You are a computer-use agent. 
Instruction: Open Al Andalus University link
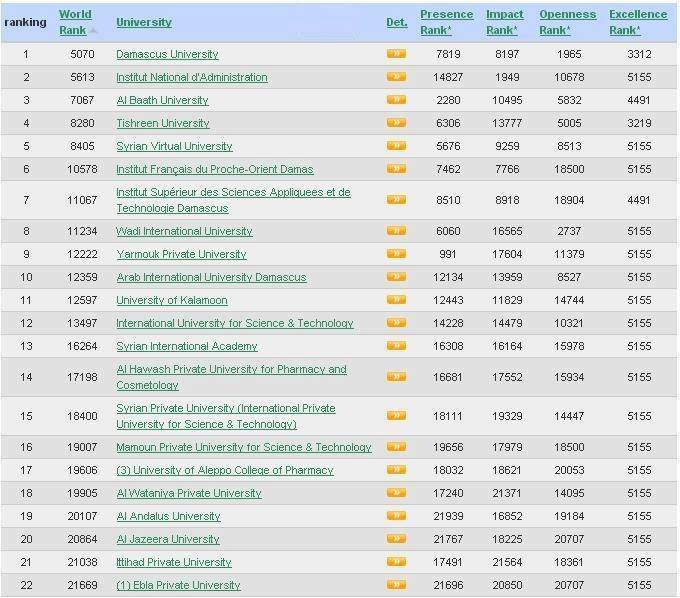(x=168, y=516)
